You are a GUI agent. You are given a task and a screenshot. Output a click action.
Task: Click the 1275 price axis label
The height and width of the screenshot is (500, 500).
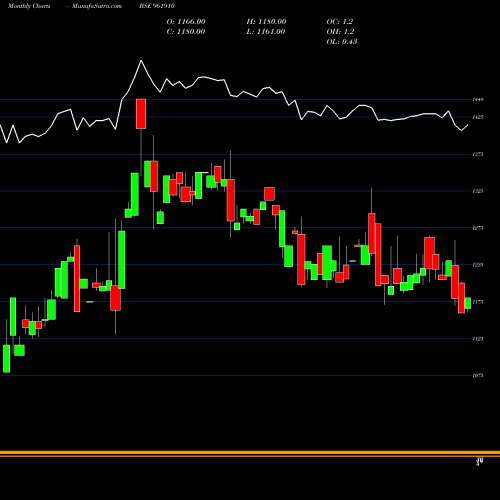478,228
